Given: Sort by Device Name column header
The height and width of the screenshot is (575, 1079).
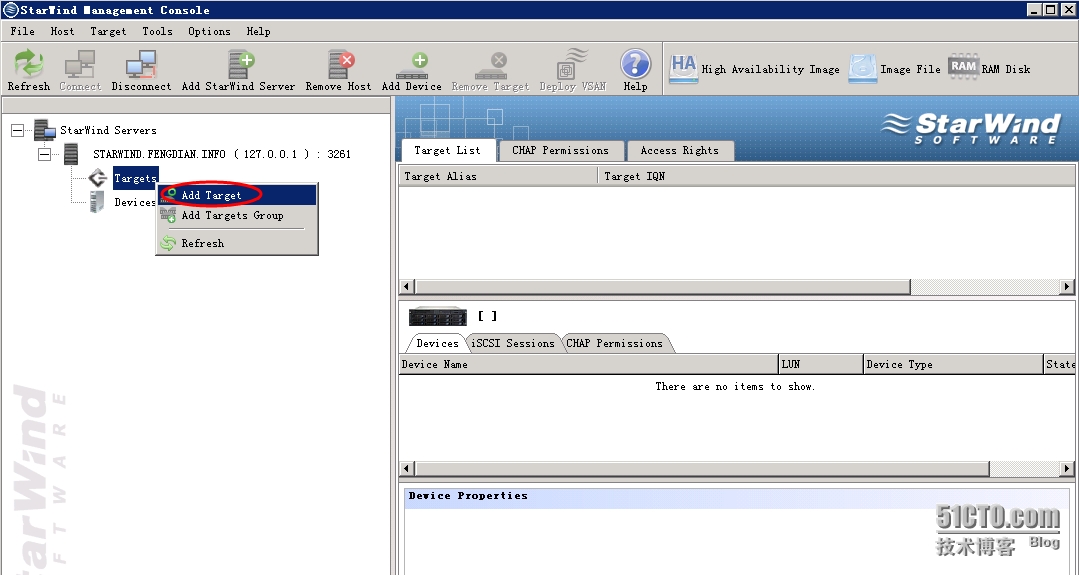Looking at the screenshot, I should [x=588, y=365].
